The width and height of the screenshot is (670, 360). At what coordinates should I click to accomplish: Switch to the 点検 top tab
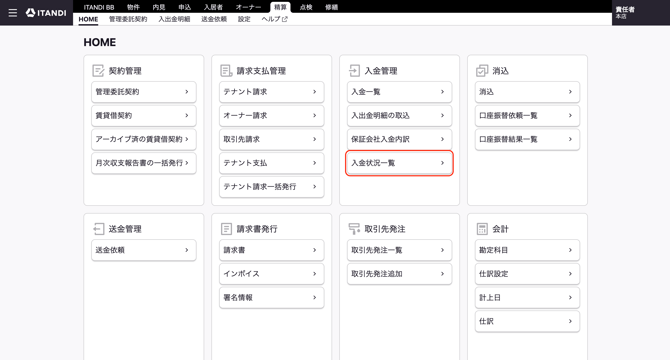click(x=306, y=7)
